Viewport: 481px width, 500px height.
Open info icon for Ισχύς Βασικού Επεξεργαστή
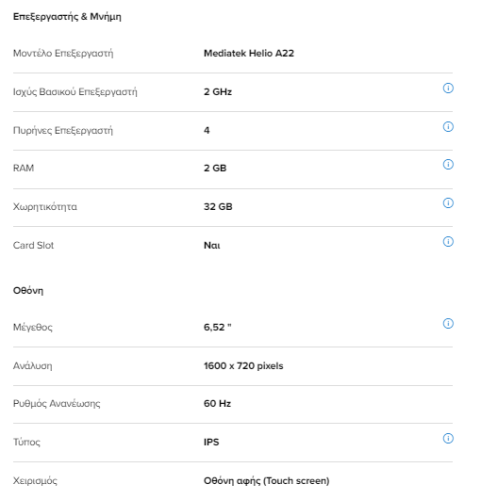(x=448, y=88)
